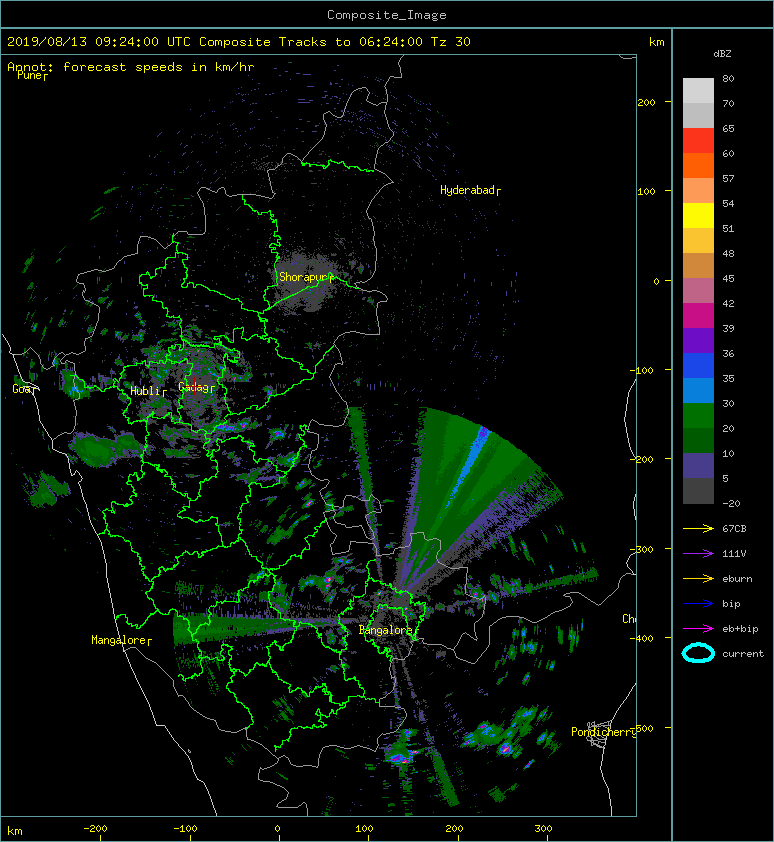774x842 pixels.
Task: Click the 300 horizontal axis label
Action: [x=544, y=829]
